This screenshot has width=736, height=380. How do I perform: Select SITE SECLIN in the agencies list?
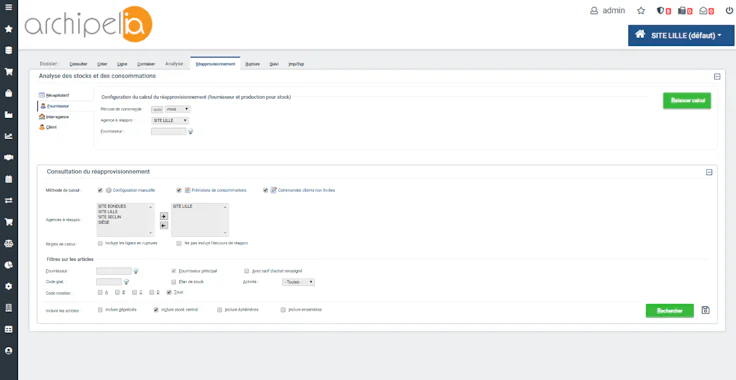110,217
